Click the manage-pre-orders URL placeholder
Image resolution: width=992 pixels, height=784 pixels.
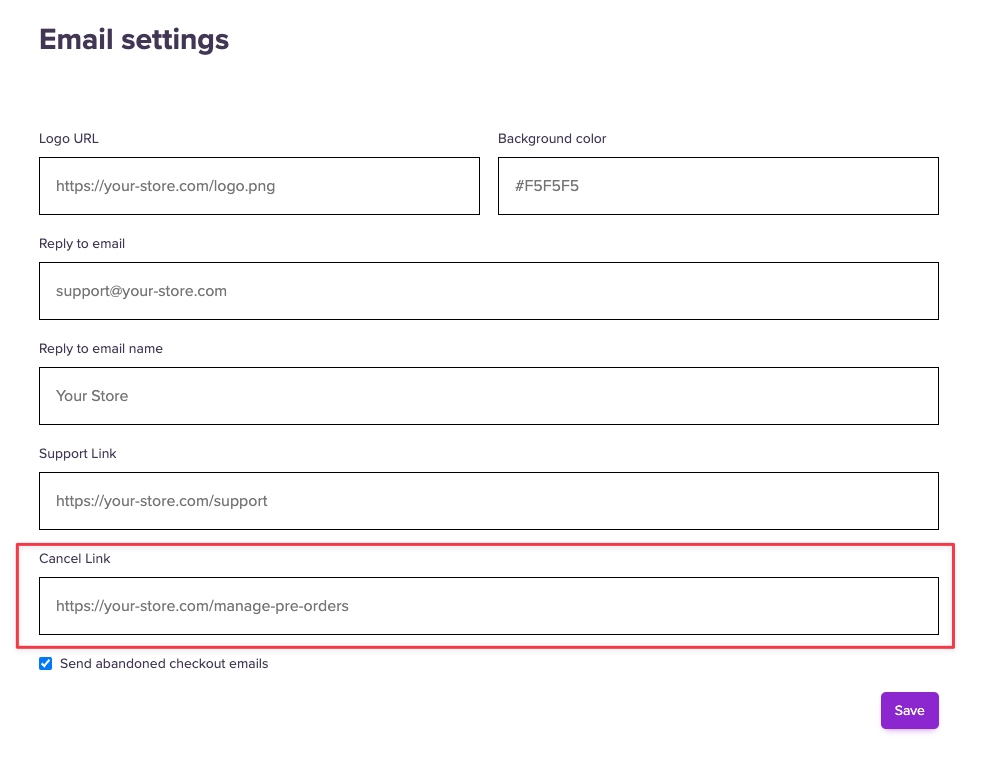point(202,606)
